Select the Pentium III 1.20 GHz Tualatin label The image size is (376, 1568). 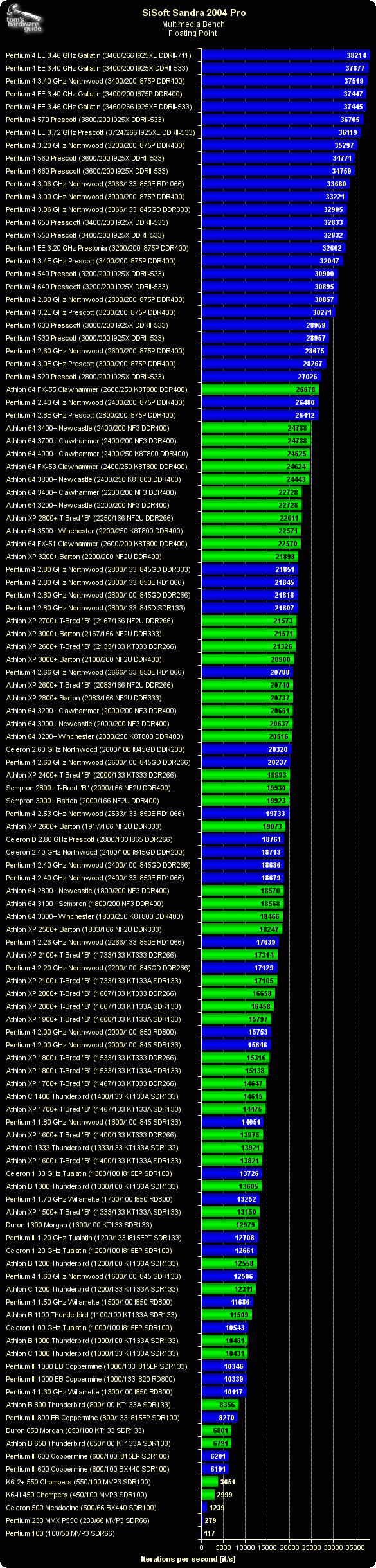94,1238
